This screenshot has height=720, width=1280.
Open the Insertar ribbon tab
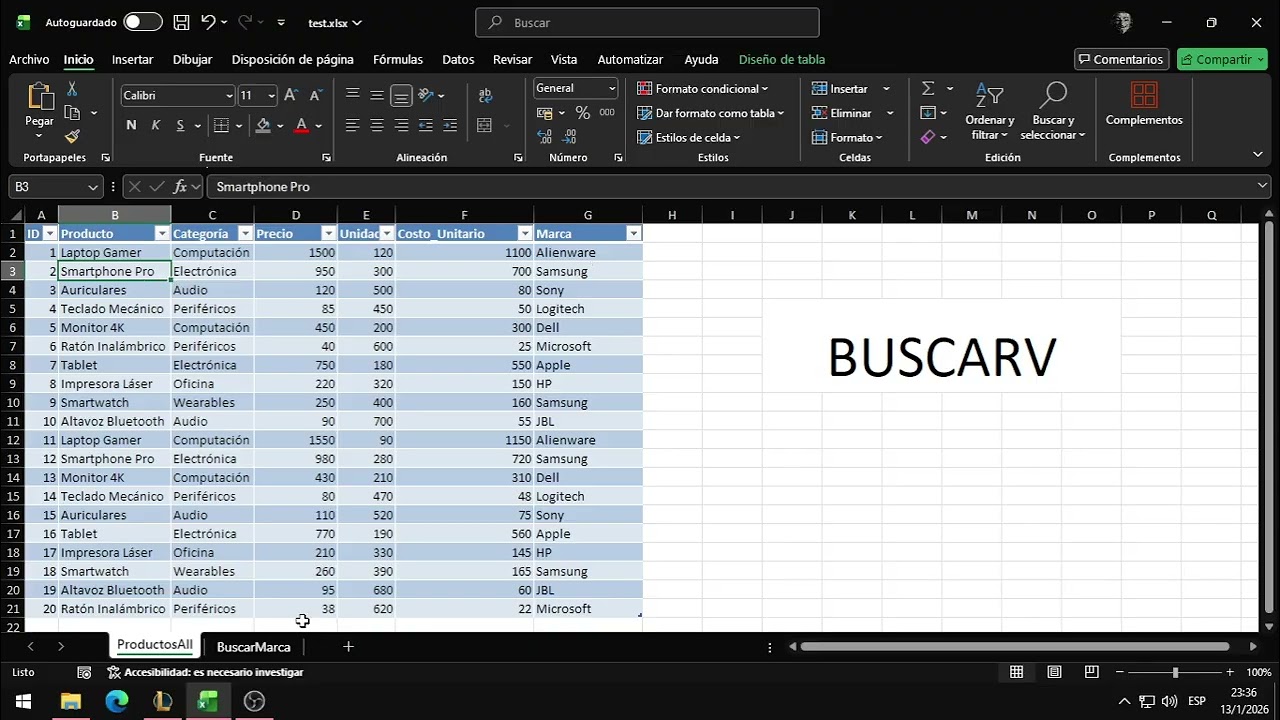132,60
